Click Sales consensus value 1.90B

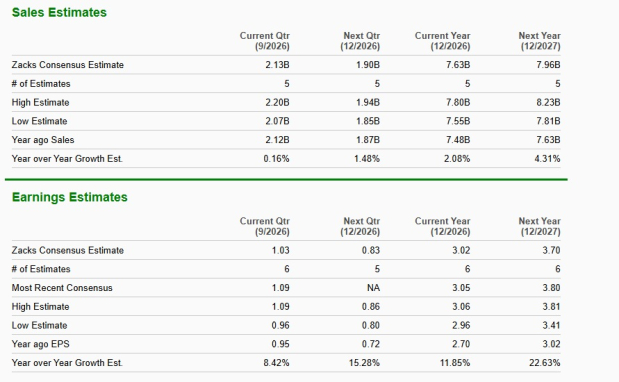tap(368, 65)
